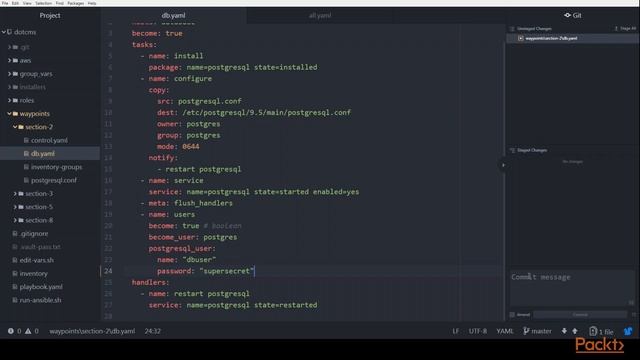Select the Project tree view tab
This screenshot has width=640, height=360.
[50, 15]
